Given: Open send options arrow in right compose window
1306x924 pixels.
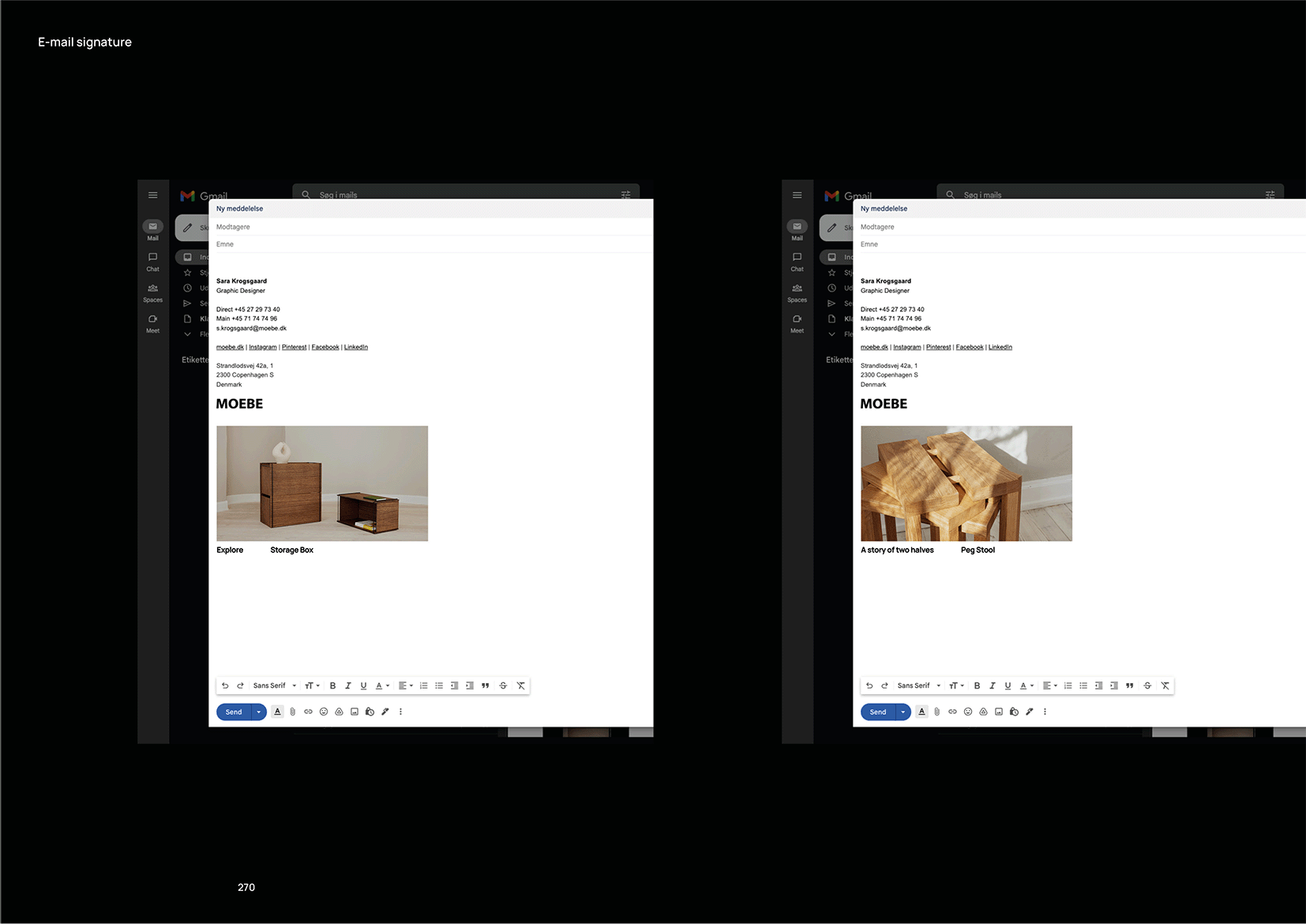Looking at the screenshot, I should tap(903, 712).
